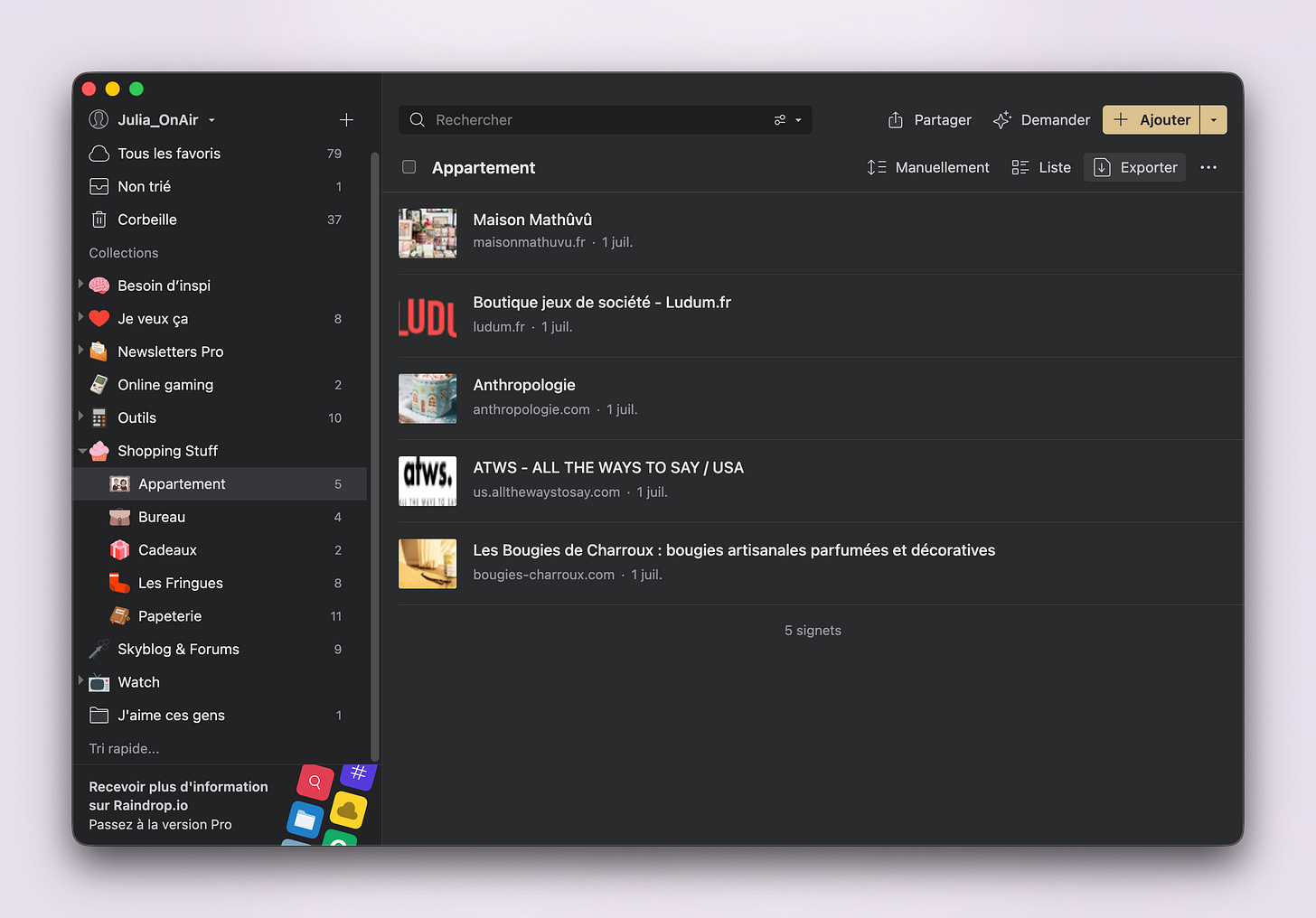Click the magnifier icon in the search bar

pyautogui.click(x=417, y=120)
